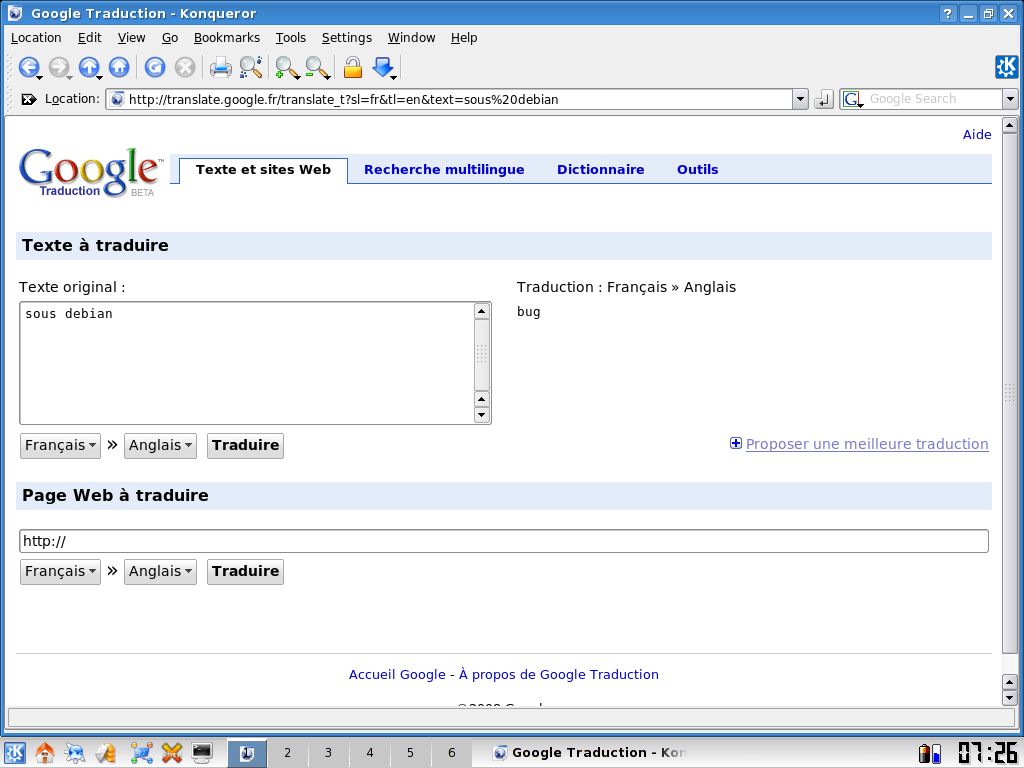Reload the page with Reload icon

[155, 67]
